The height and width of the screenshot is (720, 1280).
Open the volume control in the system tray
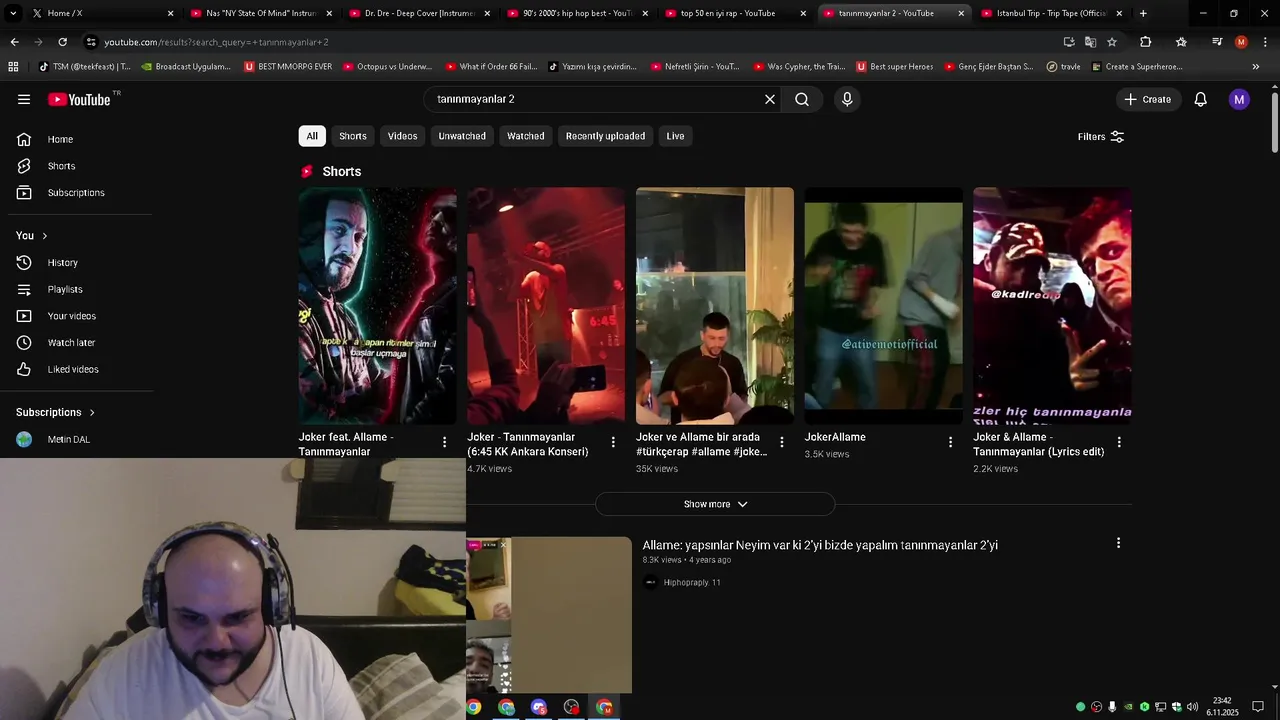click(x=1192, y=707)
